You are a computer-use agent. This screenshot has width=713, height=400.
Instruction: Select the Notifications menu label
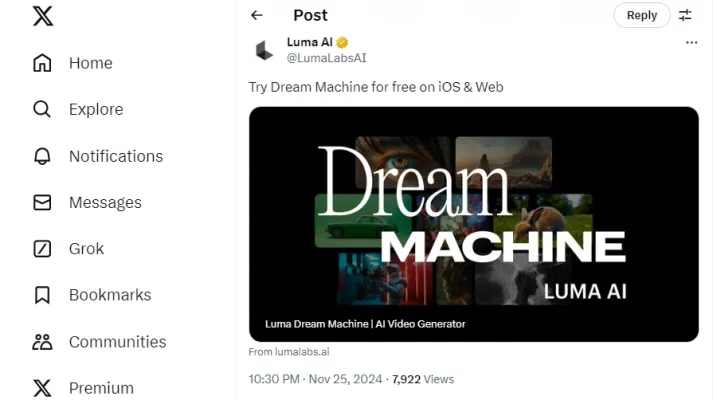pyautogui.click(x=116, y=156)
